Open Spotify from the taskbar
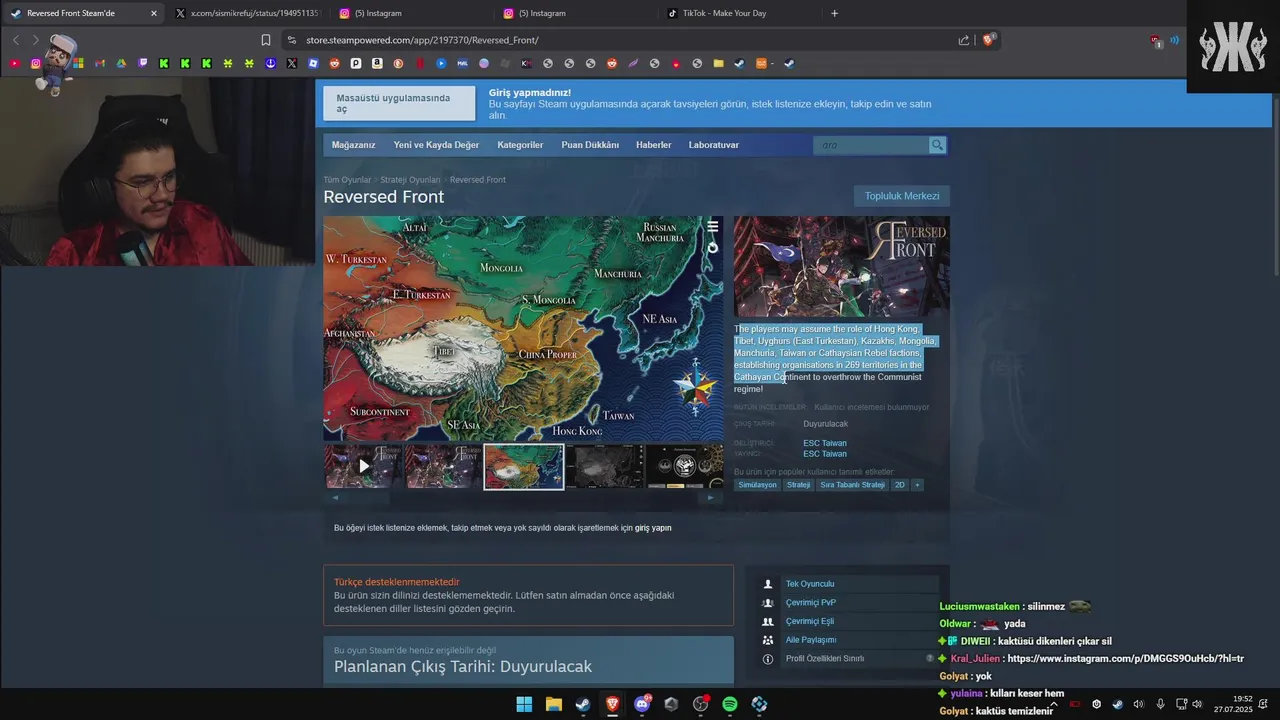This screenshot has height=720, width=1280. tap(730, 704)
